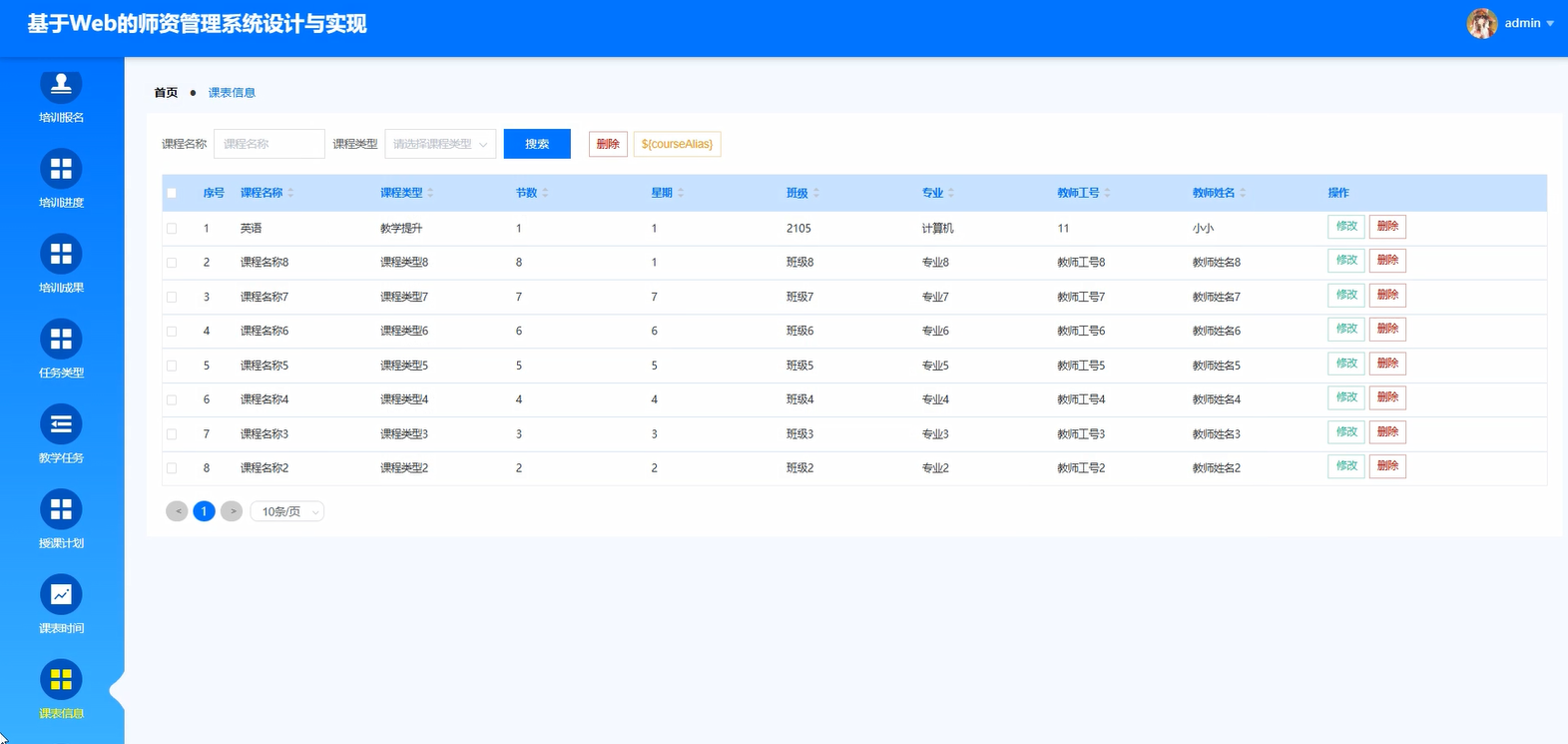This screenshot has width=1568, height=744.
Task: Open 培训成果 sidebar icon
Action: [x=61, y=254]
